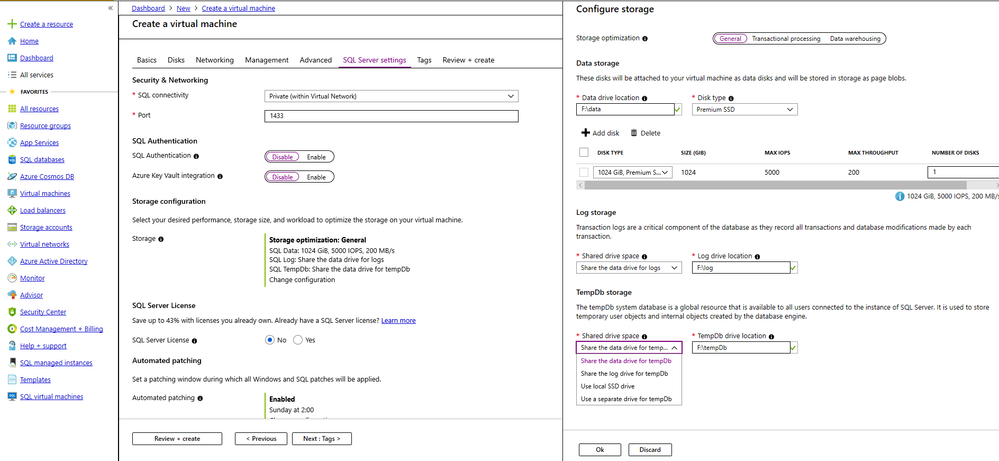Click the Home icon in the sidebar
The image size is (999, 461).
(11, 41)
